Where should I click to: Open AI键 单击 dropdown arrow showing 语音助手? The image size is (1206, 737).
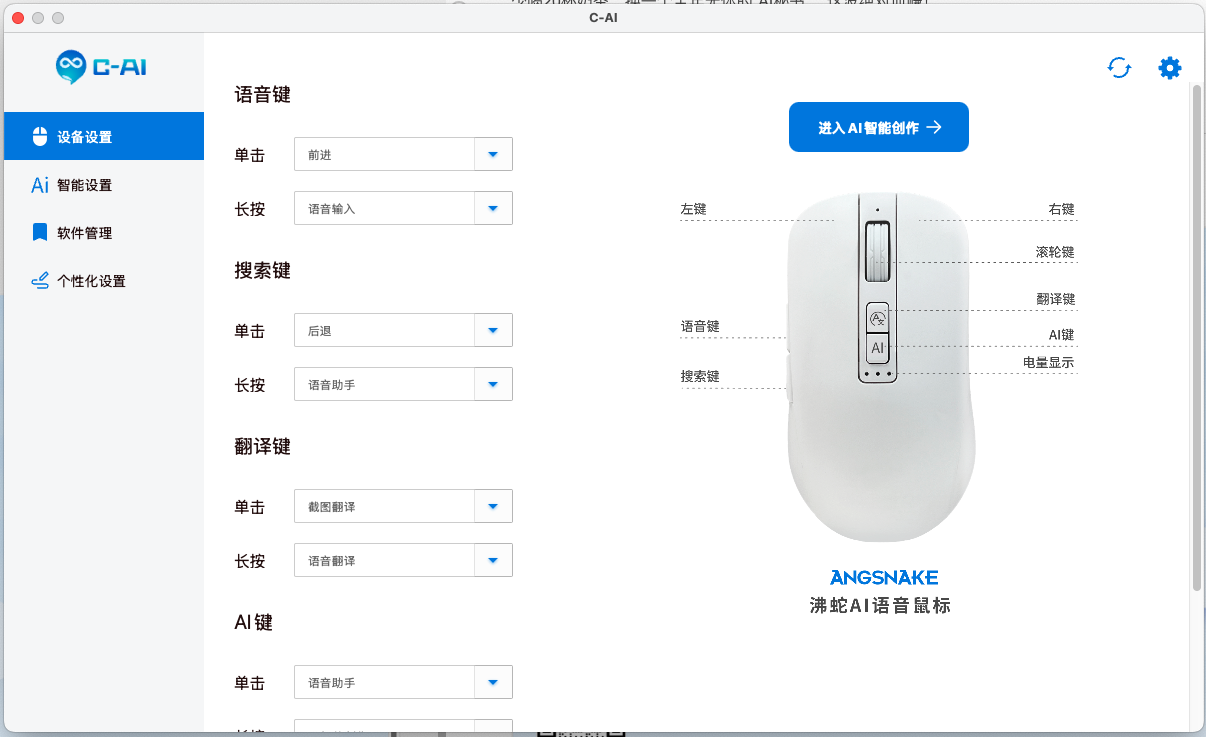point(493,683)
